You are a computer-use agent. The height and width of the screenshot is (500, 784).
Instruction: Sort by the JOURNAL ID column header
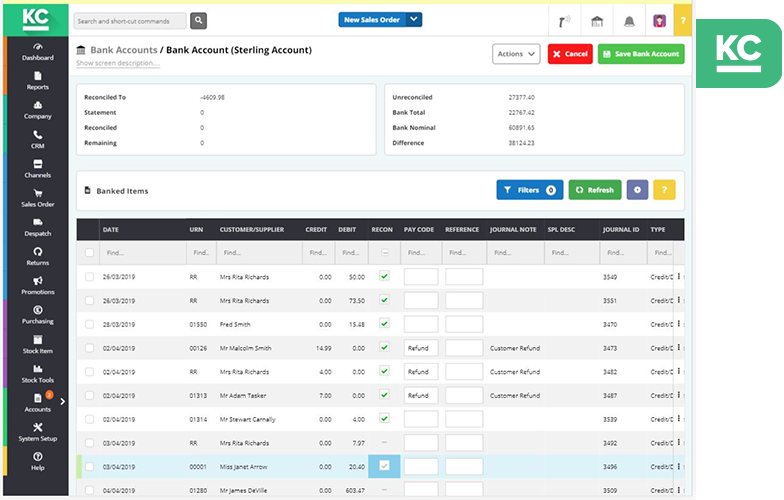620,230
